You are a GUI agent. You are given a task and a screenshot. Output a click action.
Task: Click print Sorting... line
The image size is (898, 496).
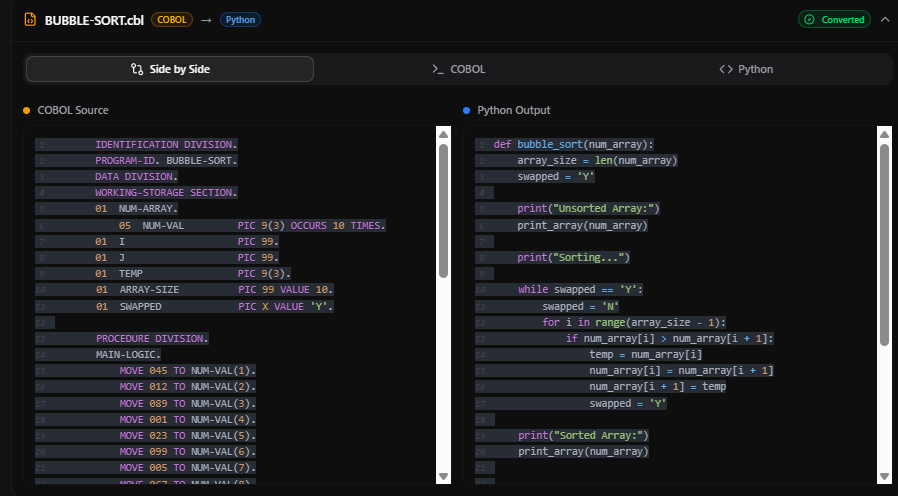click(573, 258)
